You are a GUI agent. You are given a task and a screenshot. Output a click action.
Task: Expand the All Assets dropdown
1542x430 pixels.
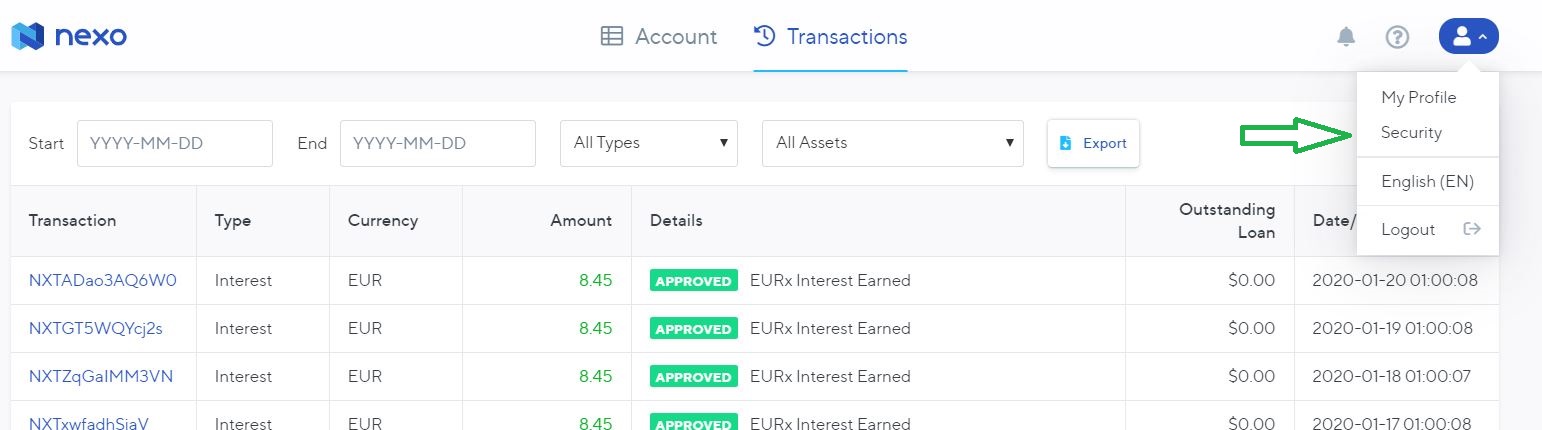coord(893,143)
